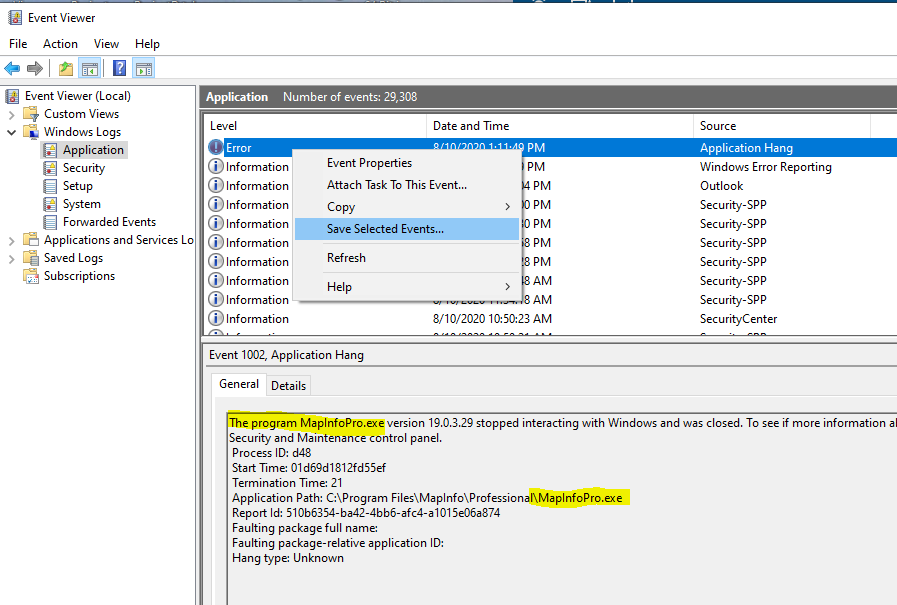Click the Hang type: Unknown line
Viewport: 897px width, 605px height.
coord(288,558)
